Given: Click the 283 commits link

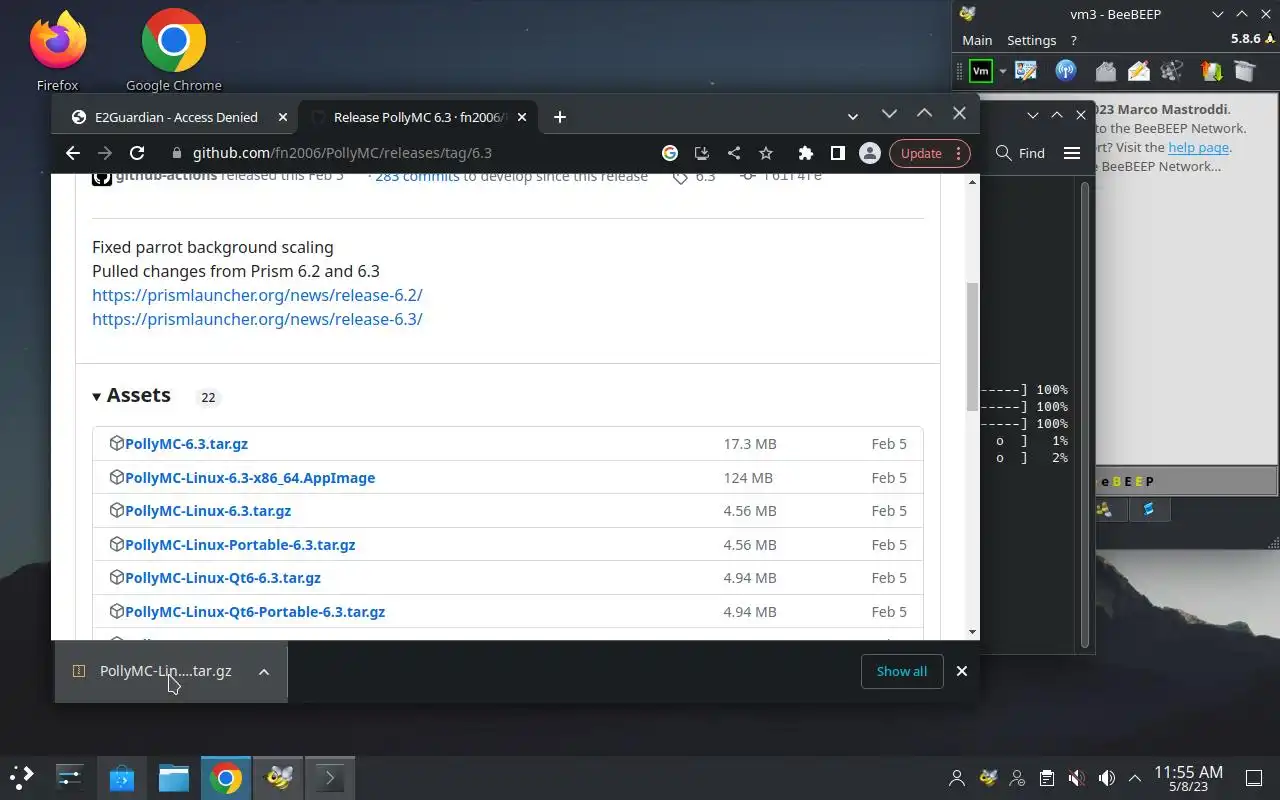Looking at the screenshot, I should click(417, 176).
